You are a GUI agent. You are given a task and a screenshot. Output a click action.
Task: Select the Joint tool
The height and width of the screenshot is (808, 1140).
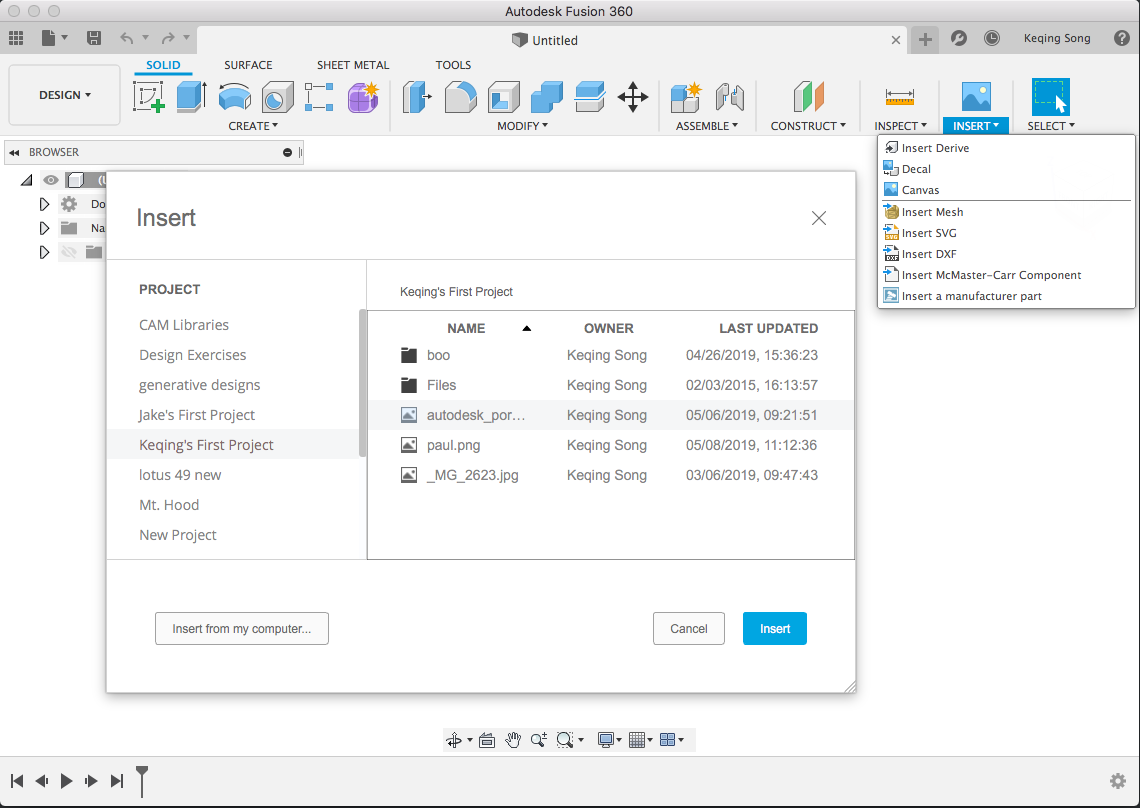[728, 97]
